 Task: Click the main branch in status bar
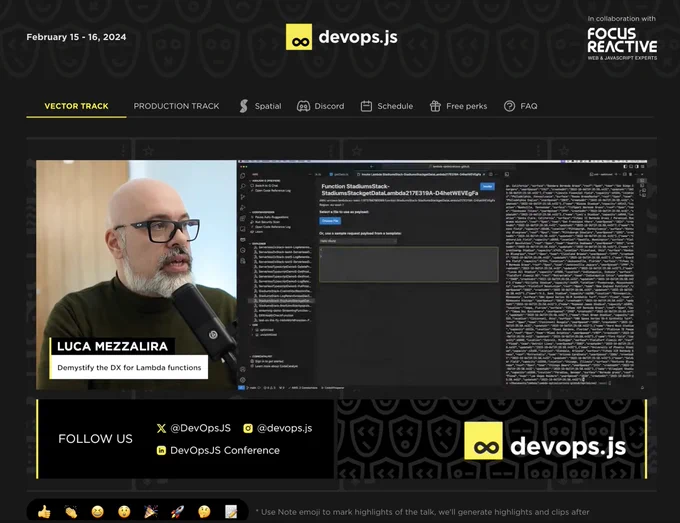252,388
